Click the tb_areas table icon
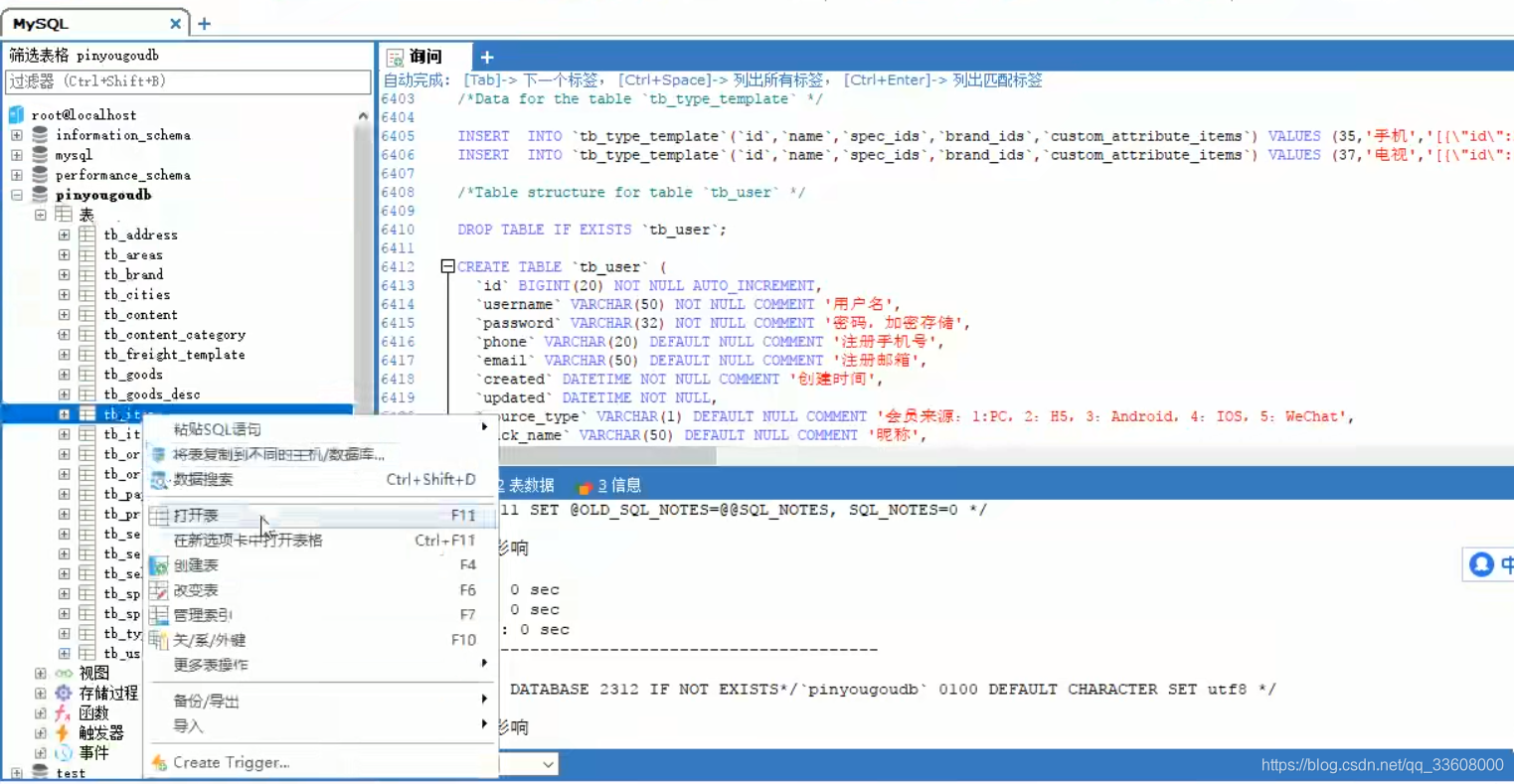The height and width of the screenshot is (784, 1514). 87,254
